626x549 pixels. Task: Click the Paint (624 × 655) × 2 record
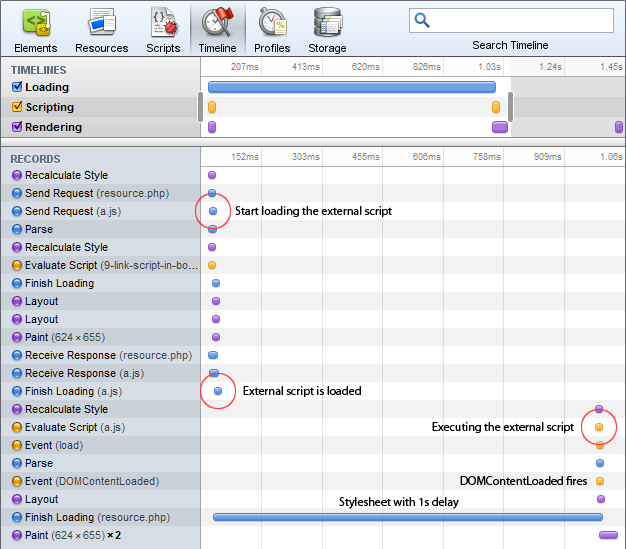[x=71, y=535]
